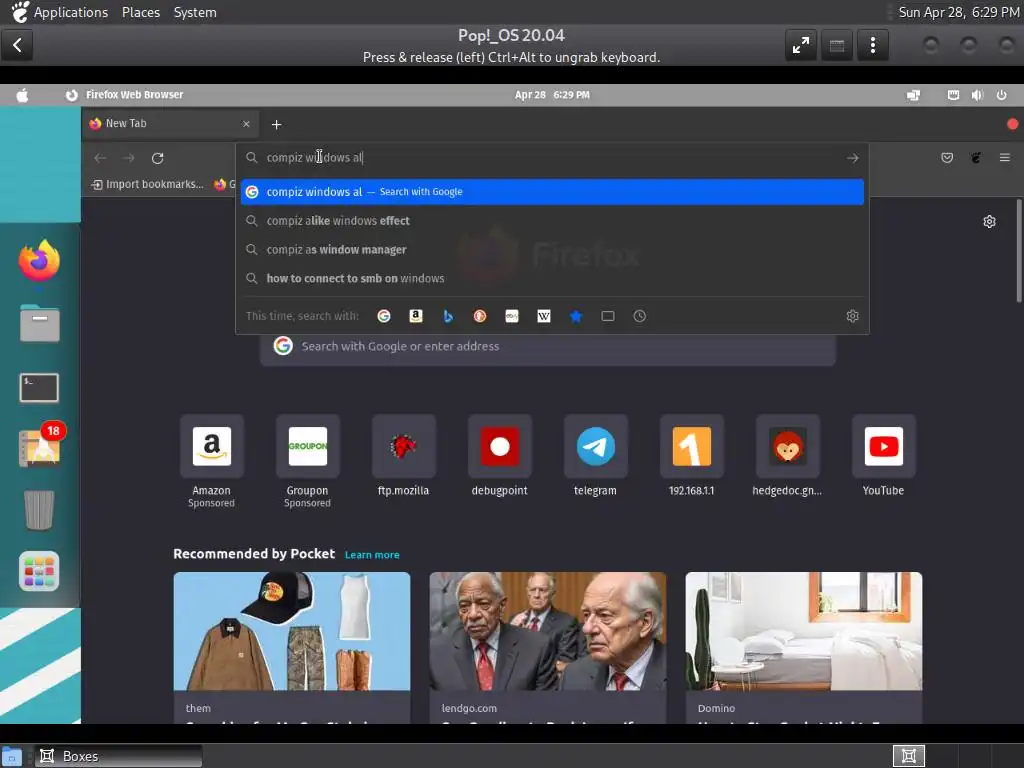Click the address bar text field

tap(552, 158)
